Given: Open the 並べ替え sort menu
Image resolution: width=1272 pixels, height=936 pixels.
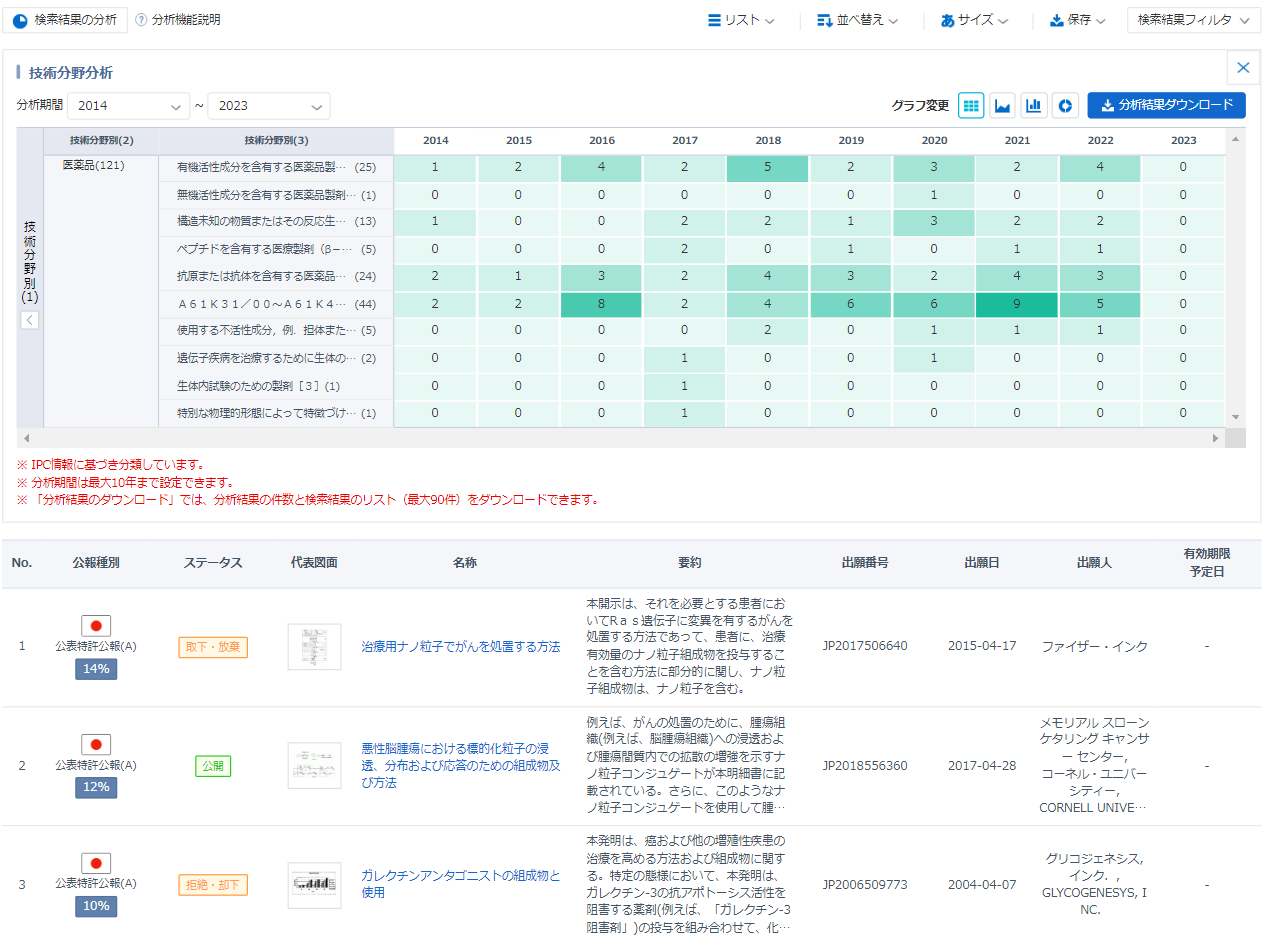Looking at the screenshot, I should click(x=857, y=20).
